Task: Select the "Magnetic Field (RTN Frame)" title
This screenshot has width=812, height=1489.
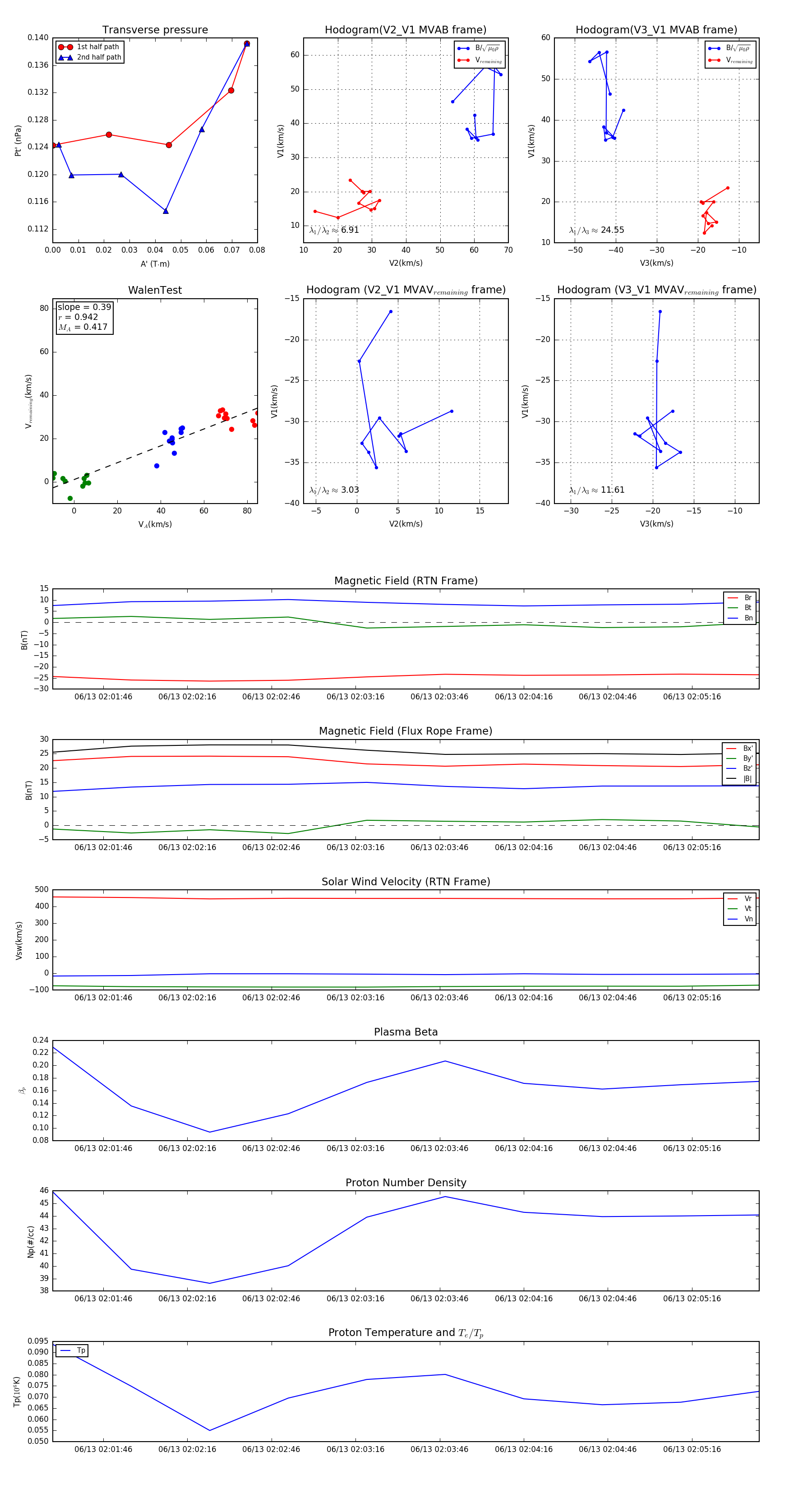Action: 406,581
